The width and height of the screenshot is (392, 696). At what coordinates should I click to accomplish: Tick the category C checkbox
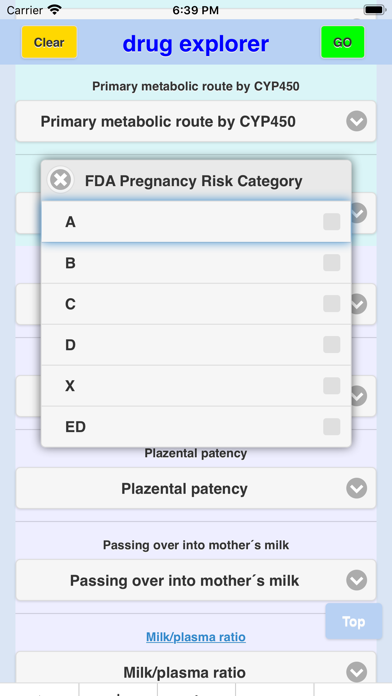[x=332, y=304]
